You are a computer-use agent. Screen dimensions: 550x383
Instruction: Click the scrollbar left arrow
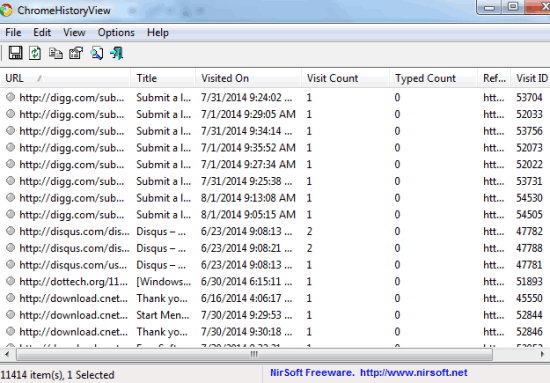pos(7,355)
